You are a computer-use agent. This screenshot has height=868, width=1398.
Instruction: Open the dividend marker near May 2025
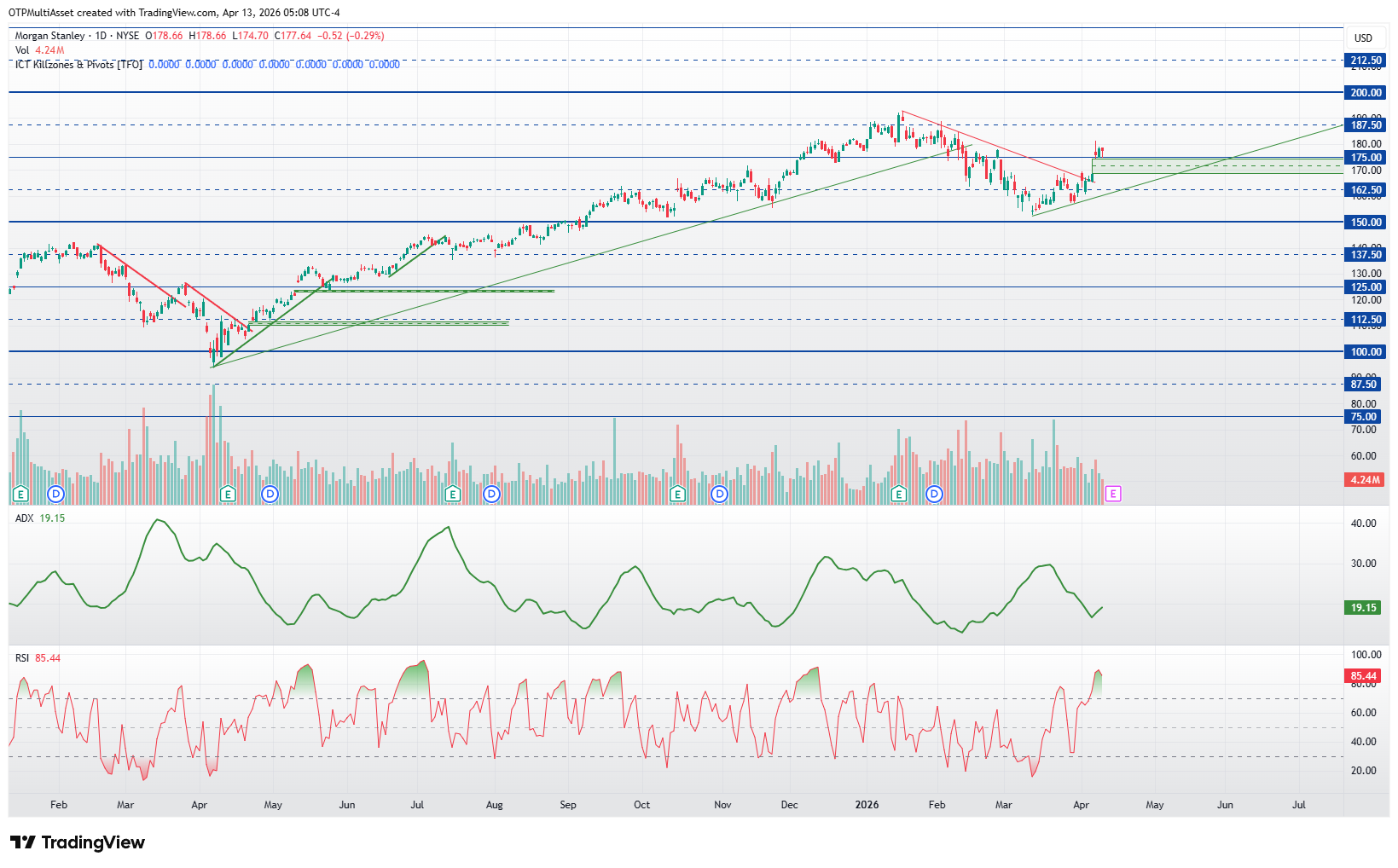tap(270, 494)
